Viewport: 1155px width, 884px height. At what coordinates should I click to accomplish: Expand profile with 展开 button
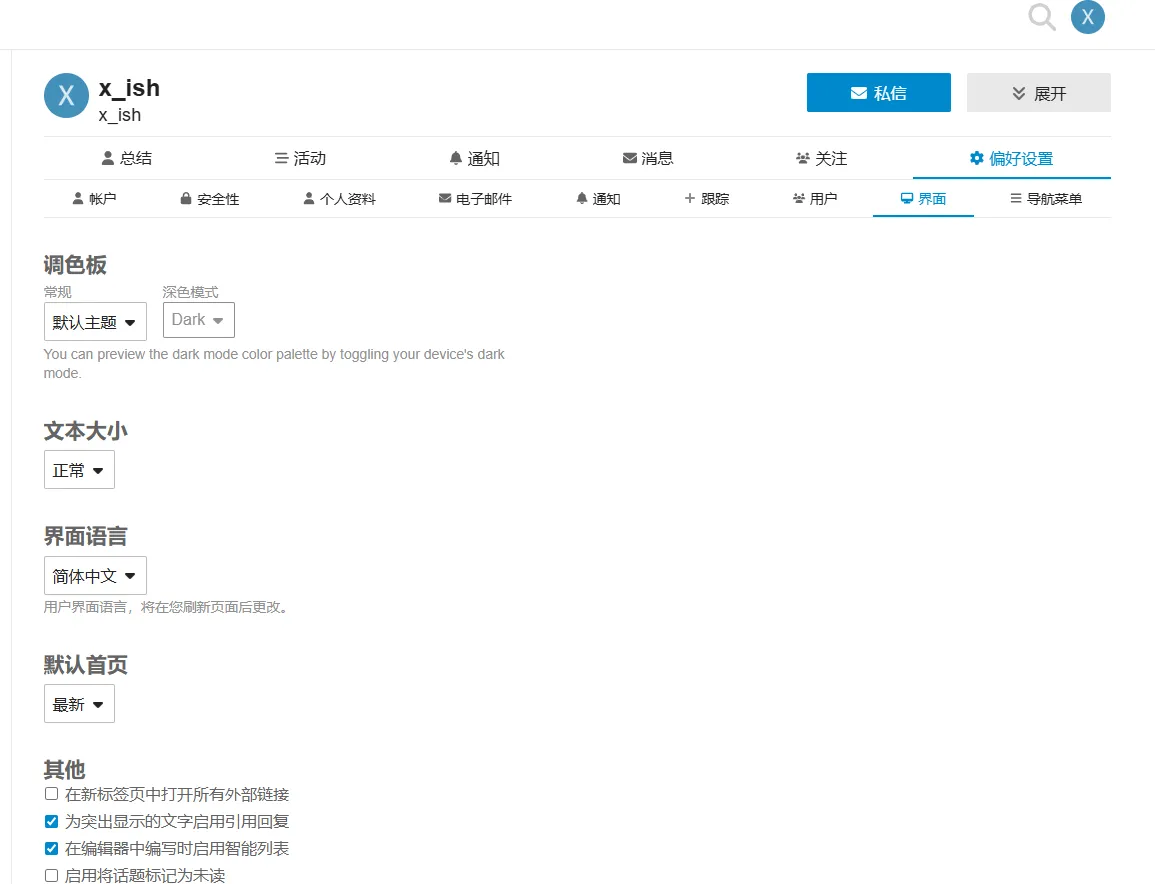pos(1038,93)
